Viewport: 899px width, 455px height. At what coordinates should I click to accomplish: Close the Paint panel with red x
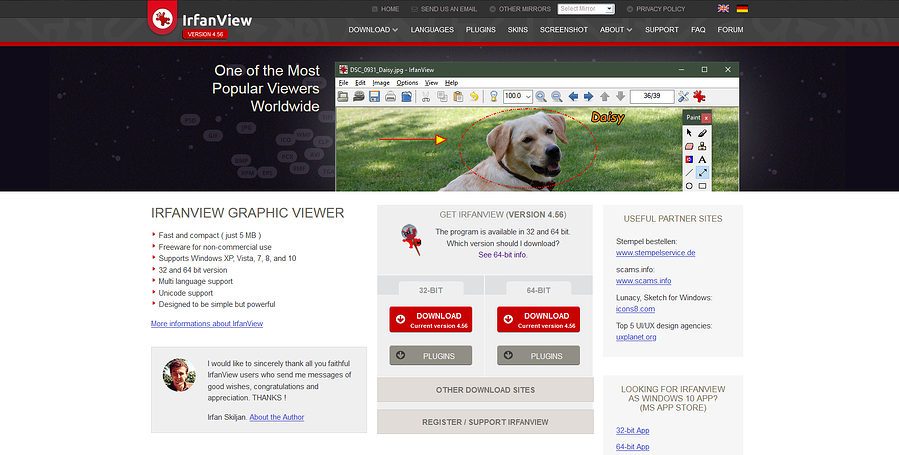click(706, 117)
